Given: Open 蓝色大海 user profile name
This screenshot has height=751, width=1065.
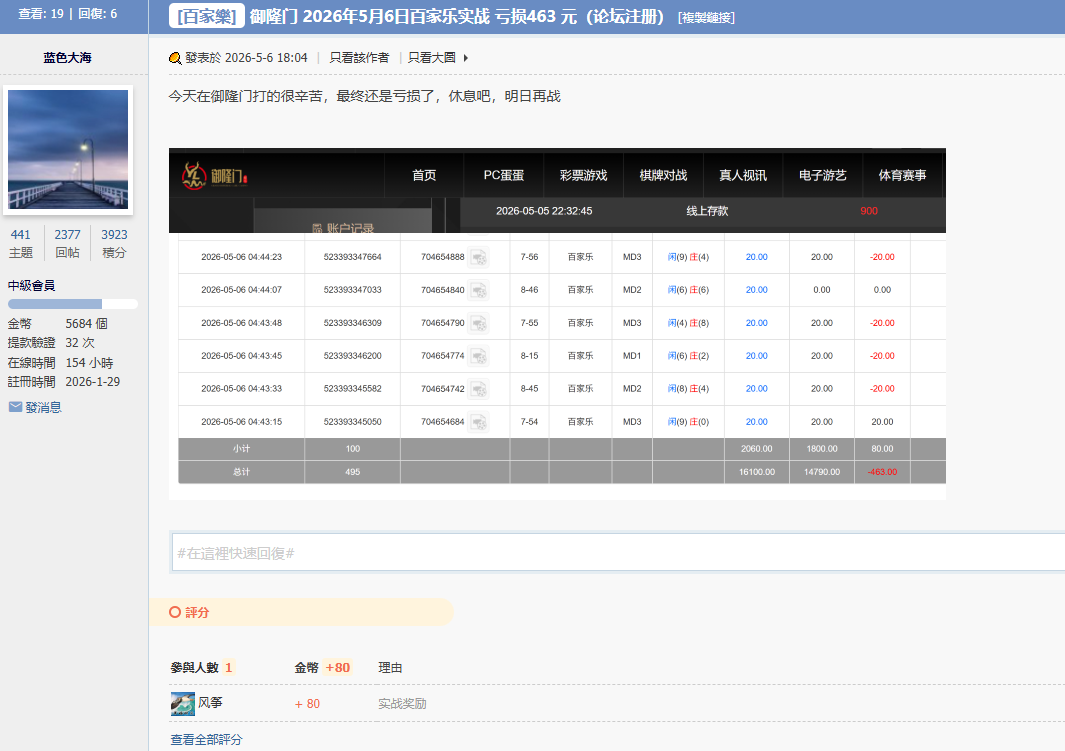Looking at the screenshot, I should click(x=67, y=58).
